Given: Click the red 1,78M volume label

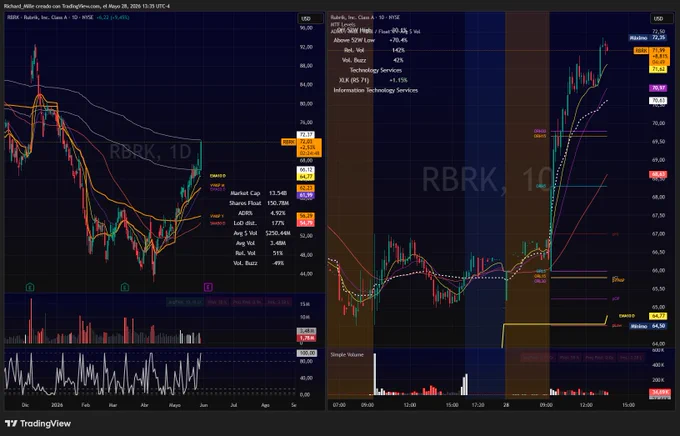Looking at the screenshot, I should [x=306, y=338].
